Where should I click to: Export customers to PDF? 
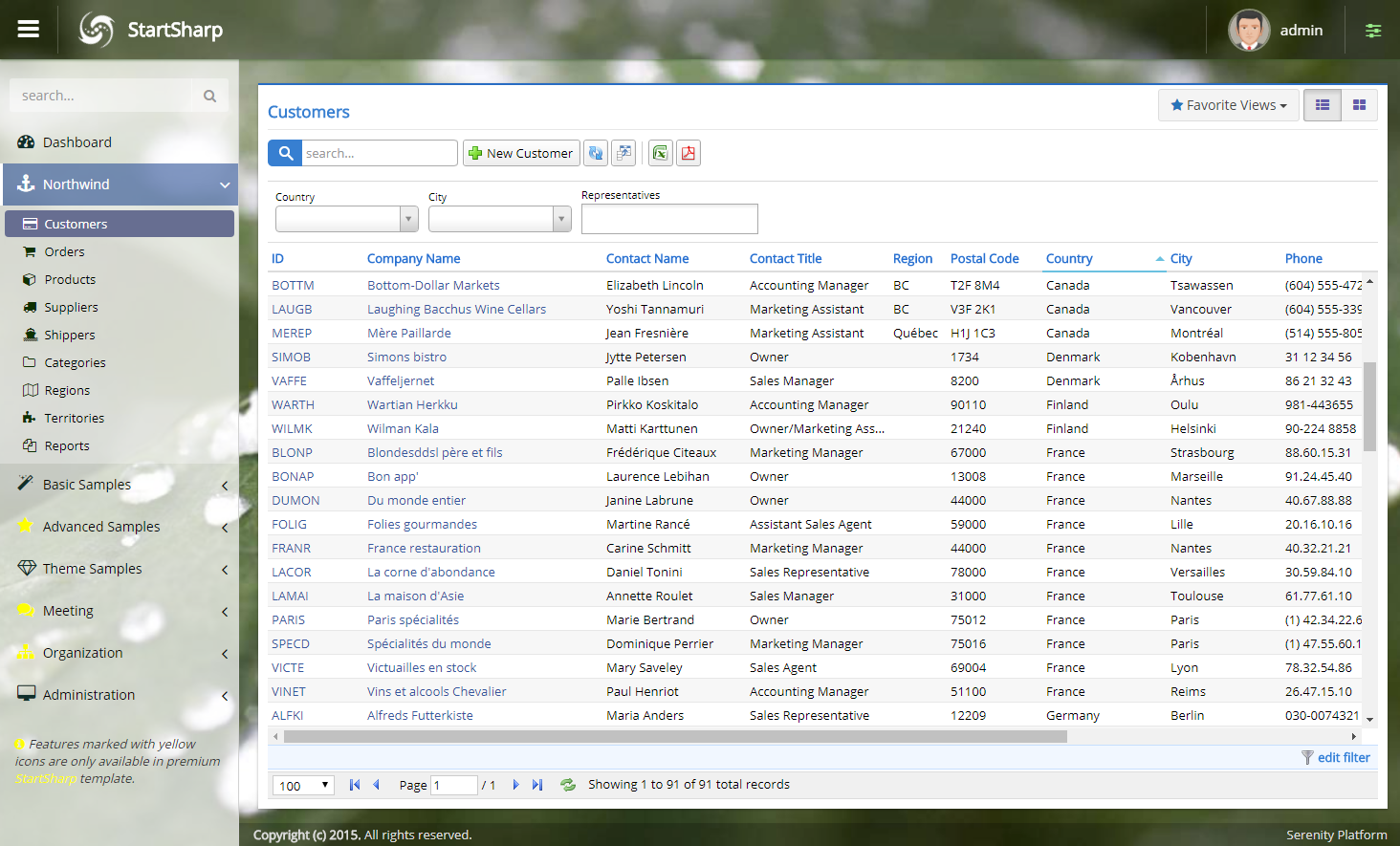pyautogui.click(x=688, y=153)
